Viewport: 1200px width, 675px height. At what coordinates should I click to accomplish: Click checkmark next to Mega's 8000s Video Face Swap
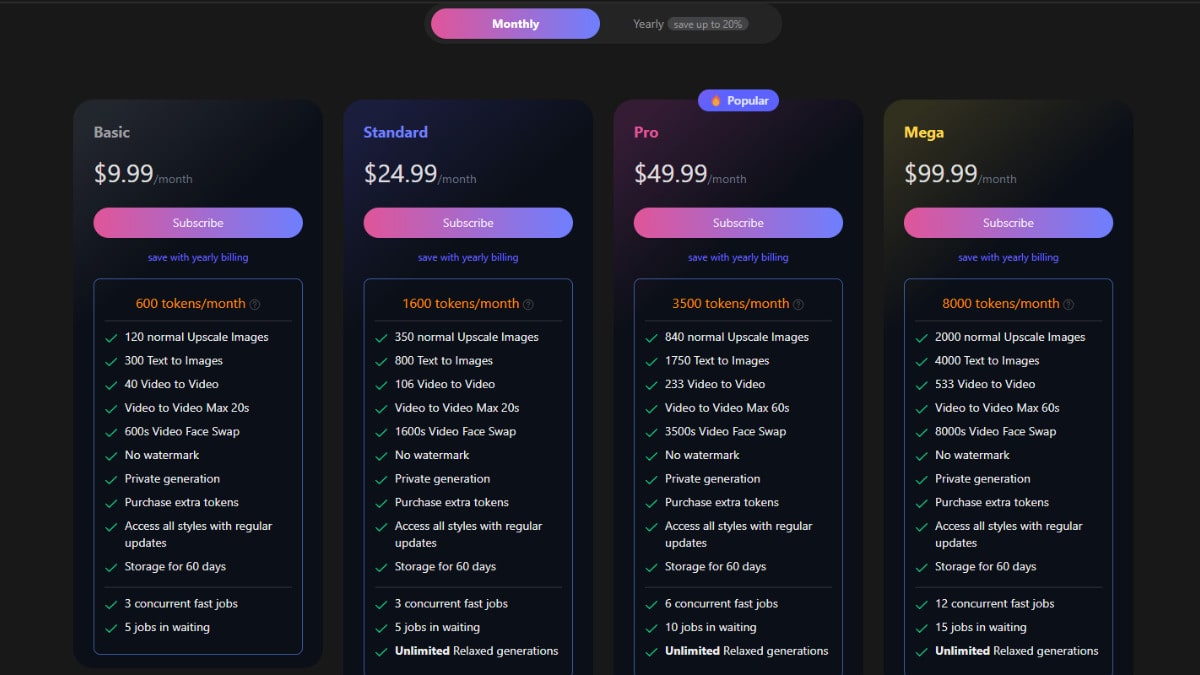point(921,432)
